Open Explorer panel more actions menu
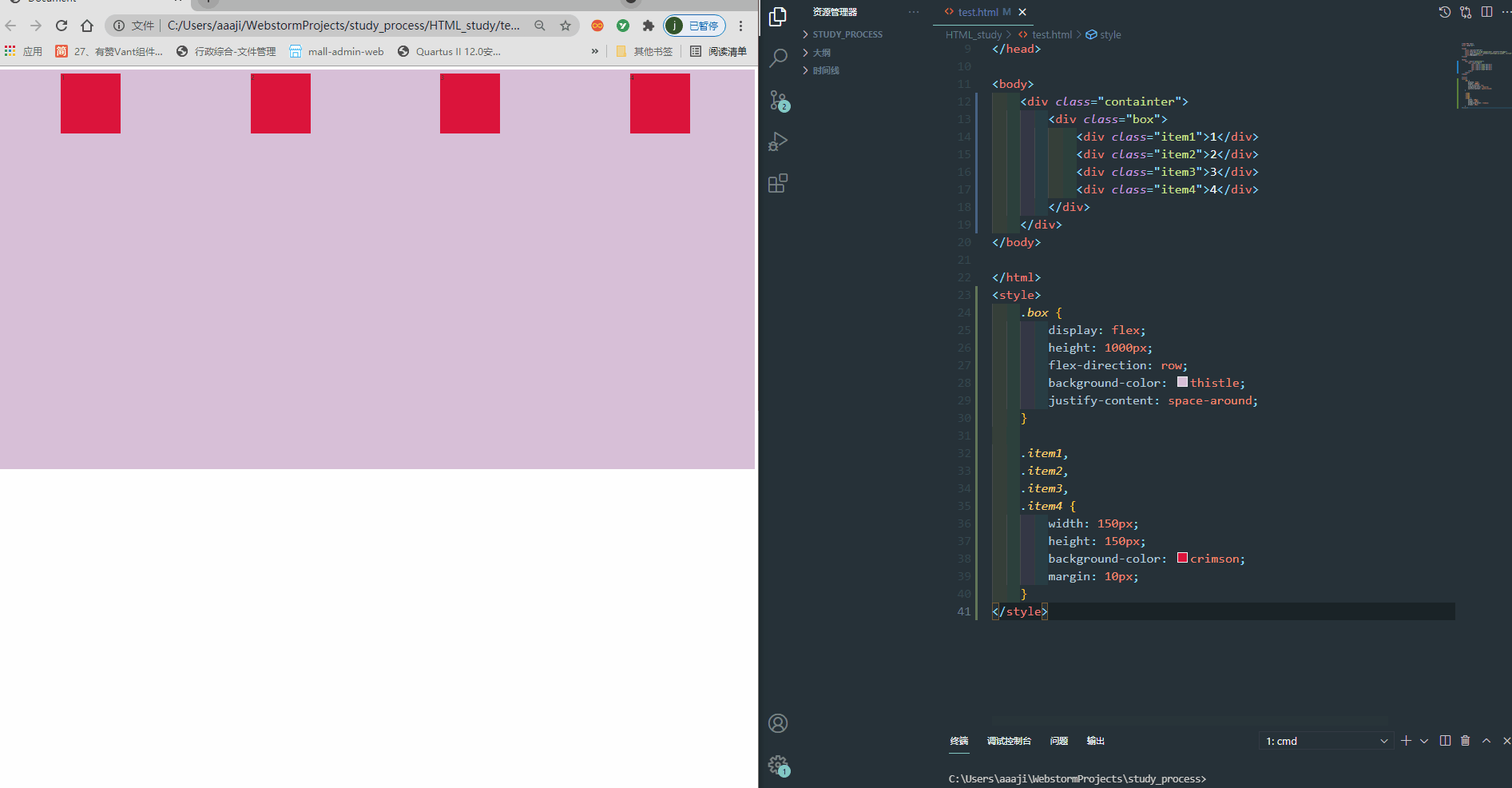The width and height of the screenshot is (1512, 788). pos(914,12)
